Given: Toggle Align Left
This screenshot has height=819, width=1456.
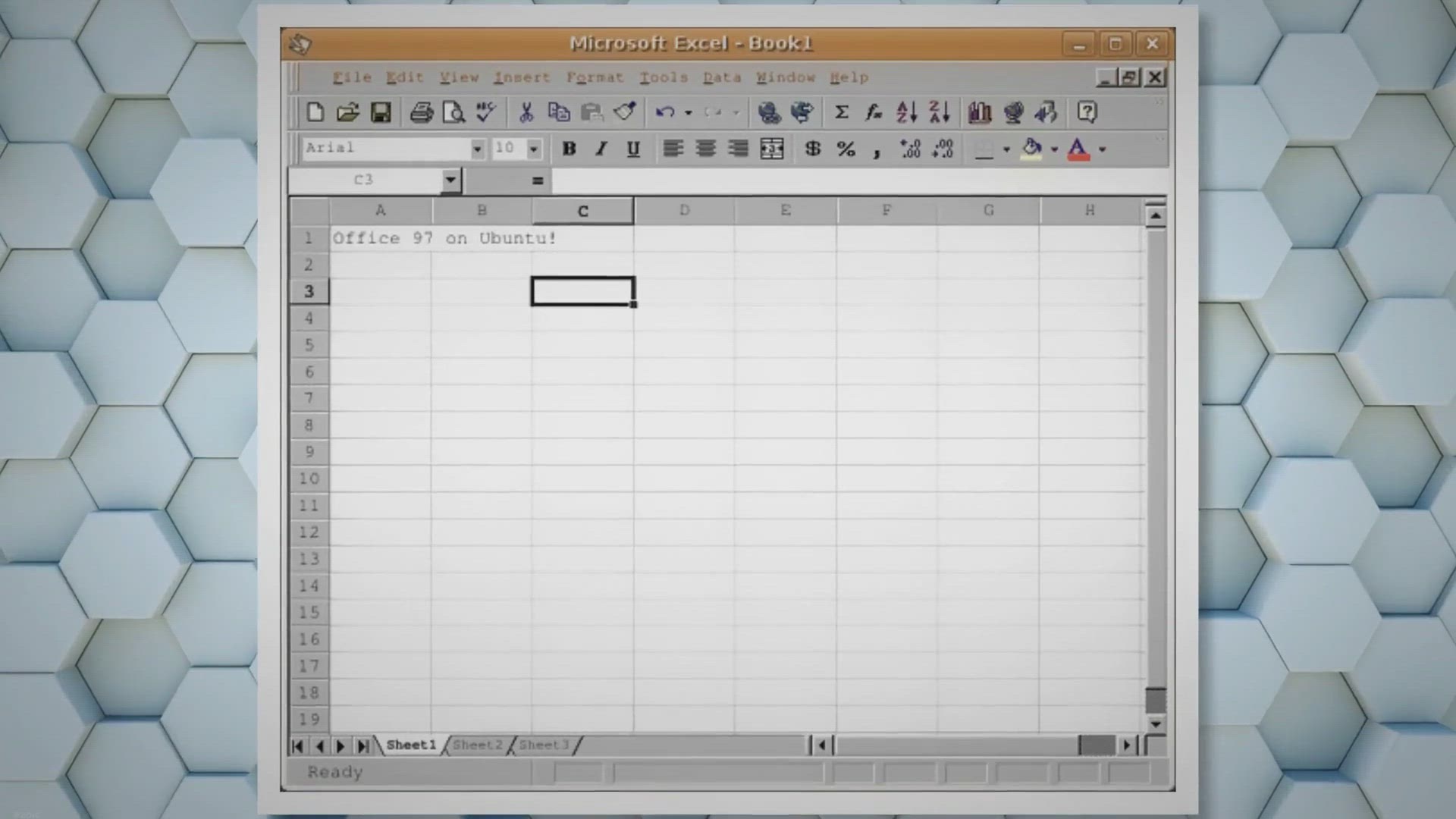Looking at the screenshot, I should [673, 149].
